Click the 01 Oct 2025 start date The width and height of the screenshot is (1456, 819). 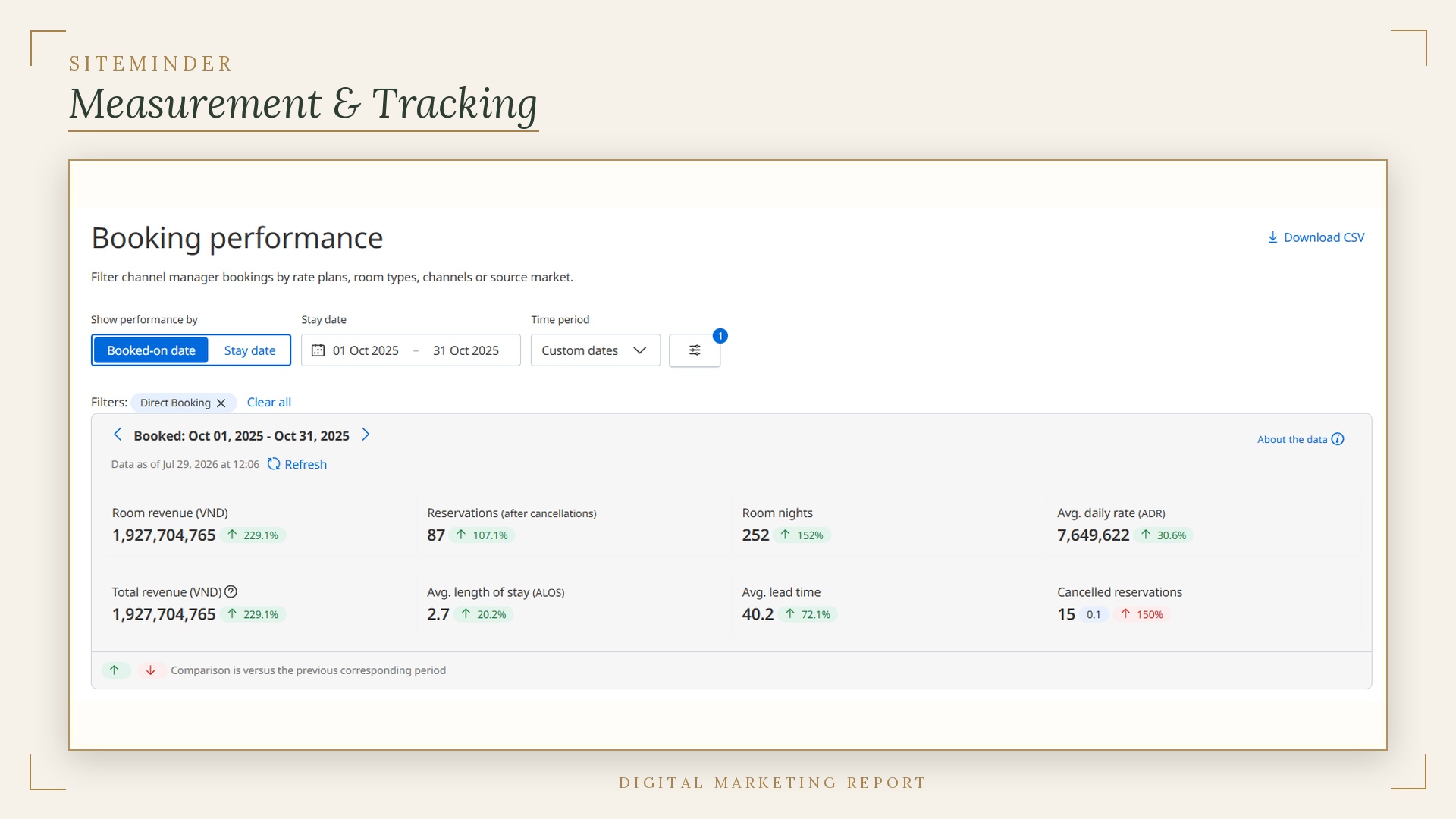[366, 350]
